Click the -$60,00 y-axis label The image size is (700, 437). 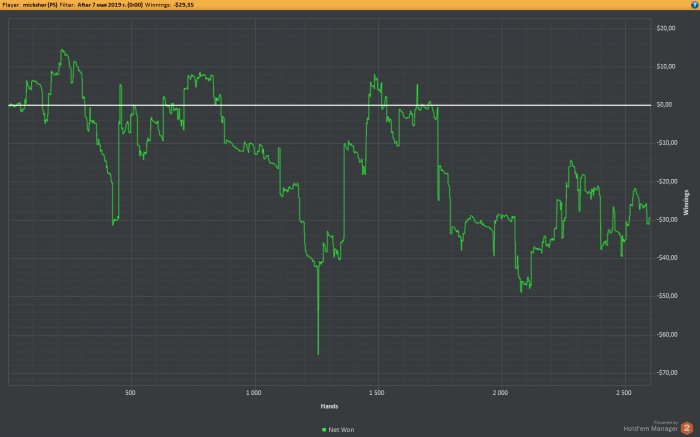(x=667, y=334)
